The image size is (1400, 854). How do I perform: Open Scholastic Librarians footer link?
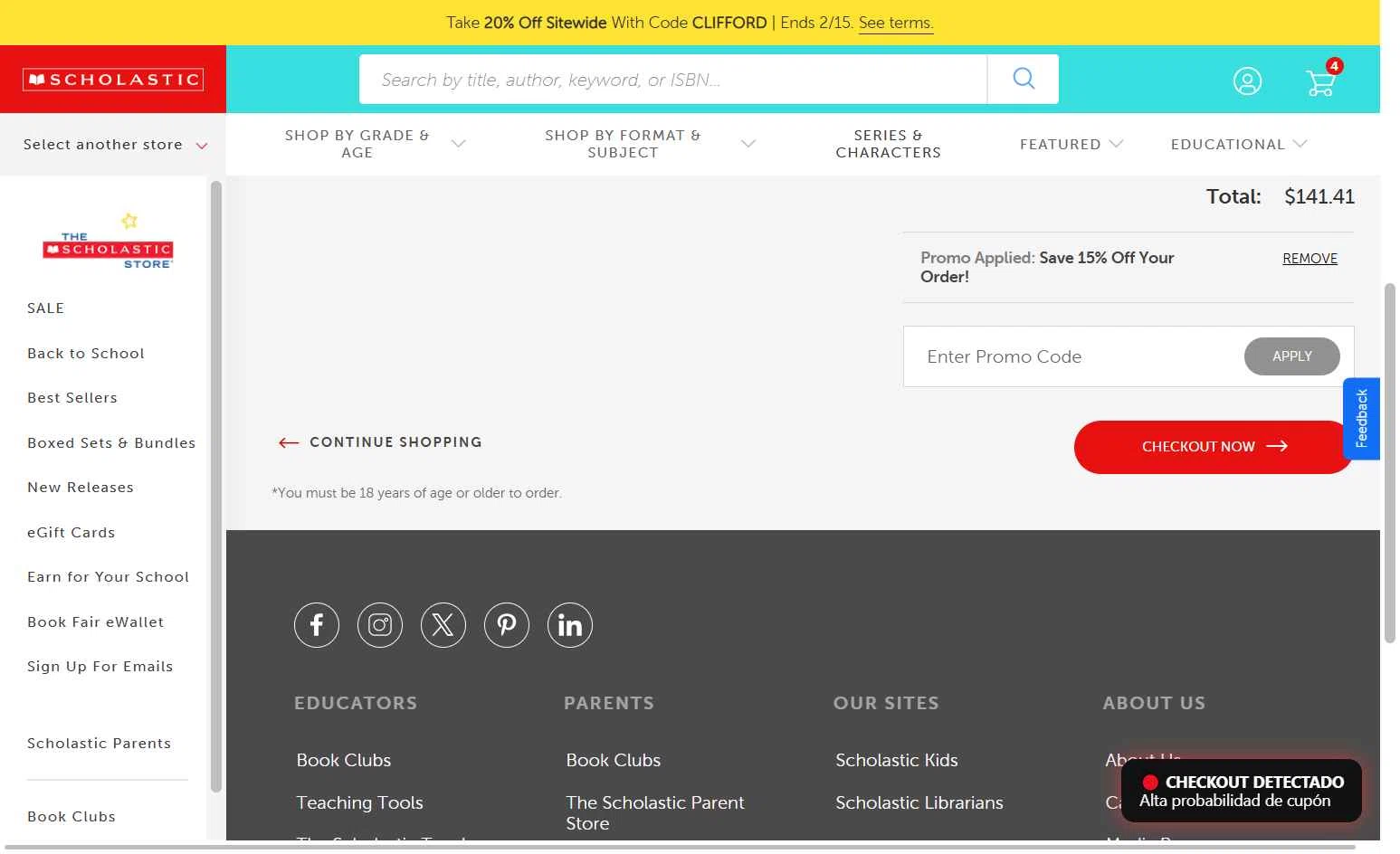pos(919,803)
